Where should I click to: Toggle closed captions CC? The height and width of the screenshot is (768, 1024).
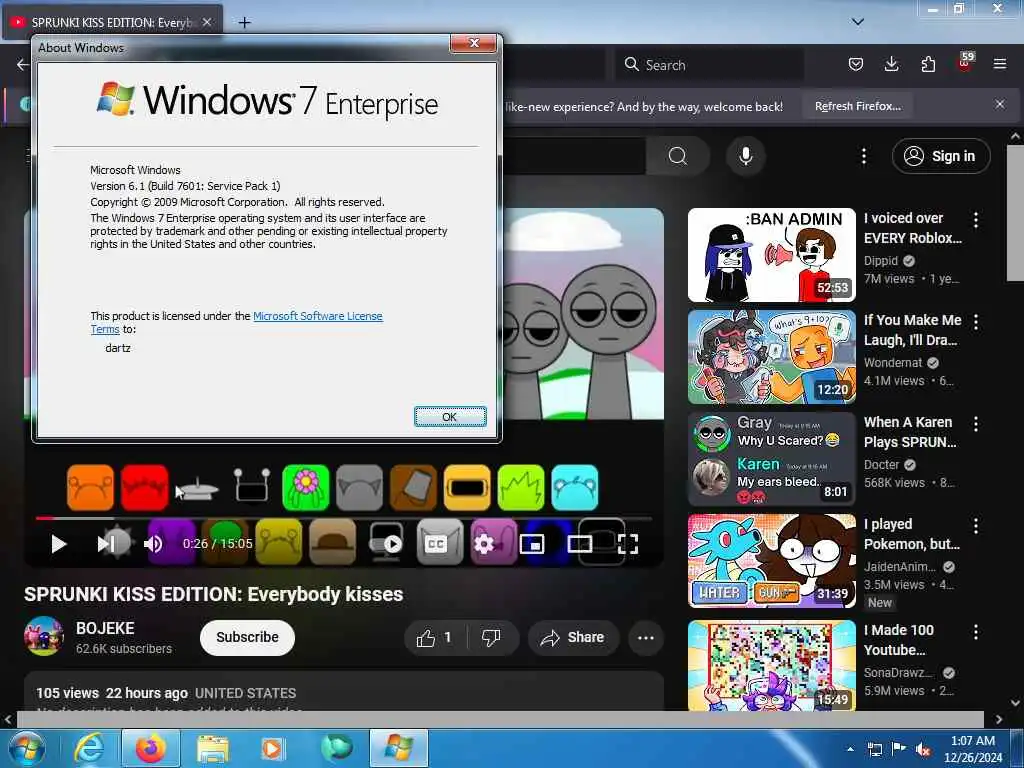436,544
